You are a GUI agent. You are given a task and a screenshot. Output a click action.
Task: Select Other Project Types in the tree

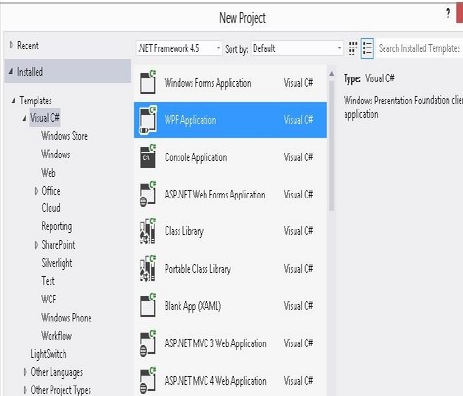coord(61,390)
